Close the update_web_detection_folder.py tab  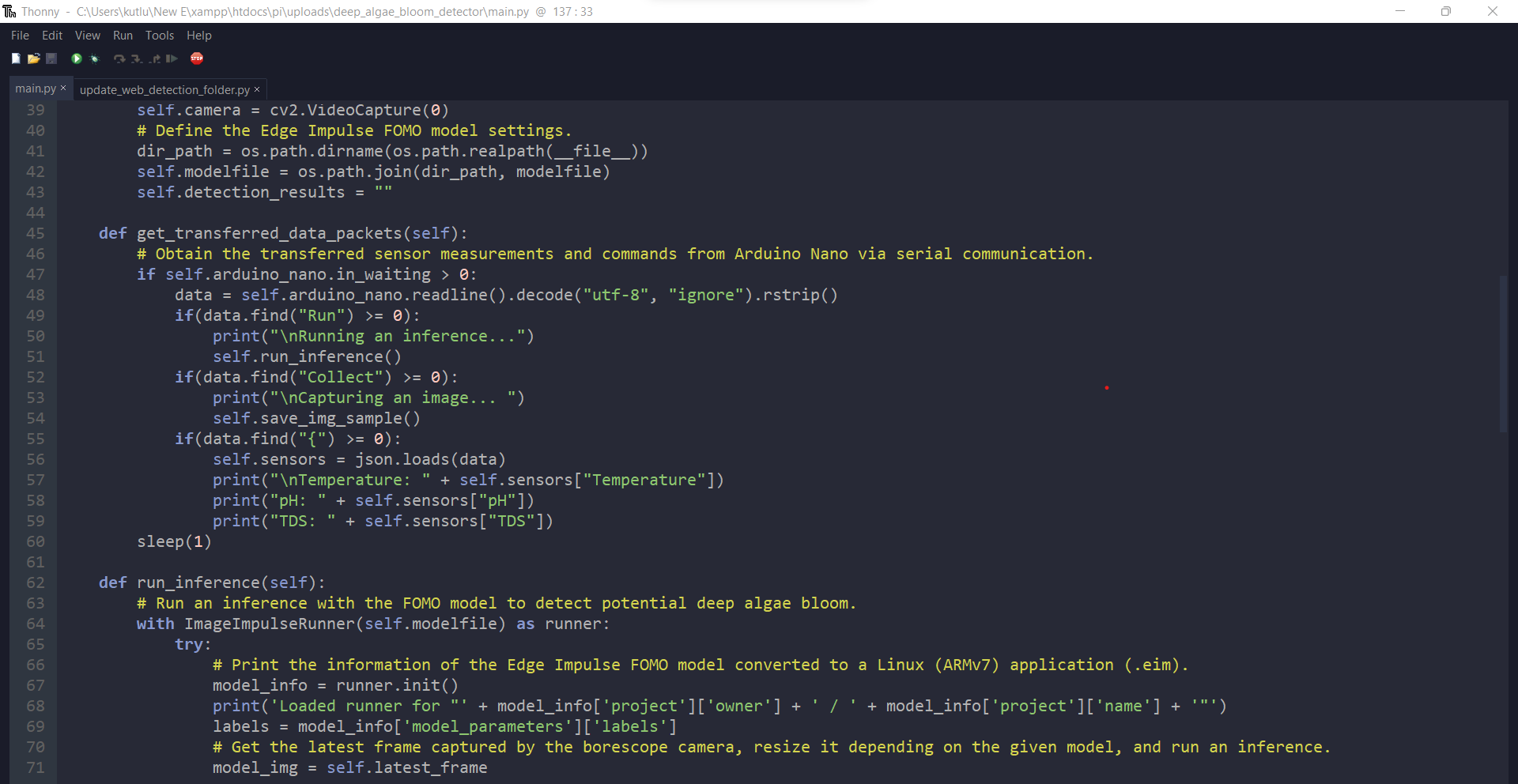click(x=257, y=89)
